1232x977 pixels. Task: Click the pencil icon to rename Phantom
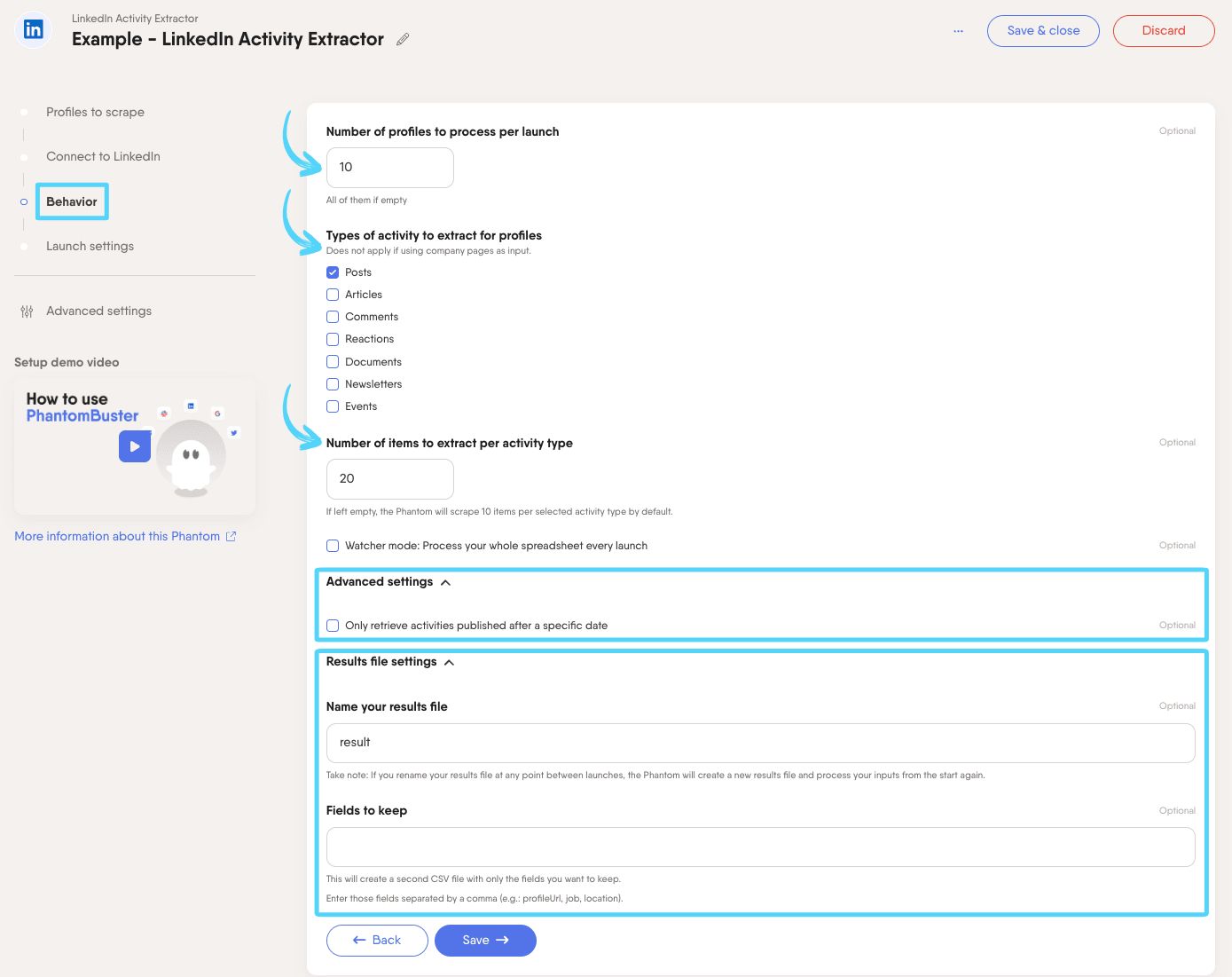(x=403, y=39)
